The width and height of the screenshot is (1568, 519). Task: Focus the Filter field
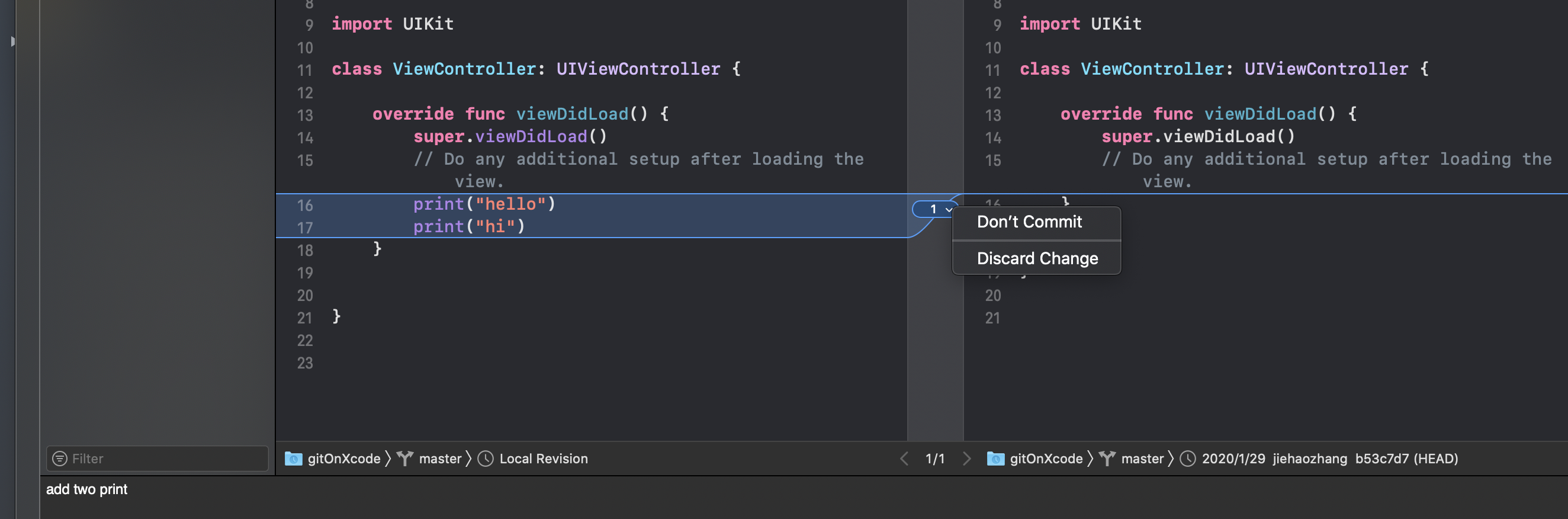coord(157,458)
